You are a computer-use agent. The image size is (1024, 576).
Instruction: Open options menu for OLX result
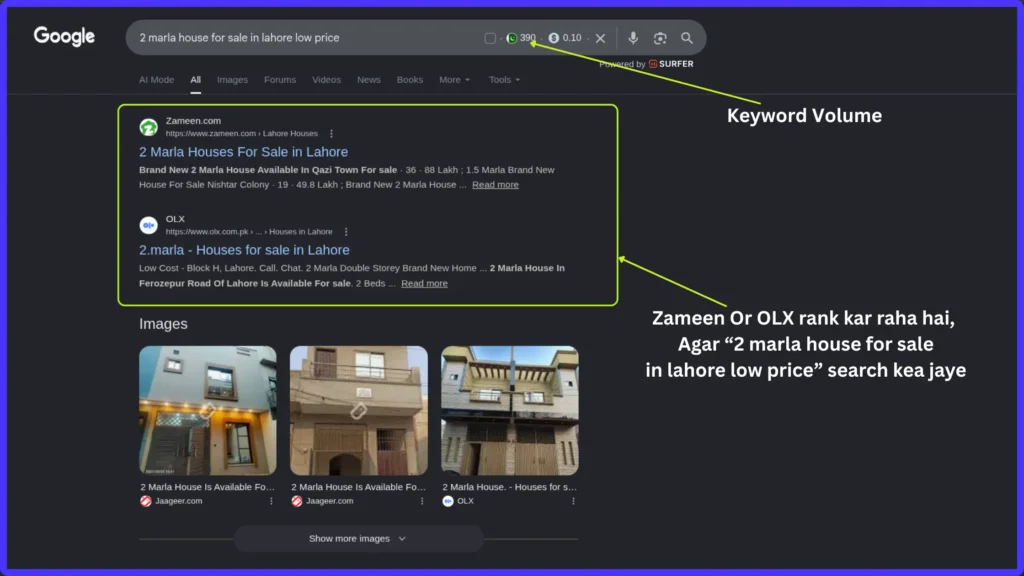(346, 232)
